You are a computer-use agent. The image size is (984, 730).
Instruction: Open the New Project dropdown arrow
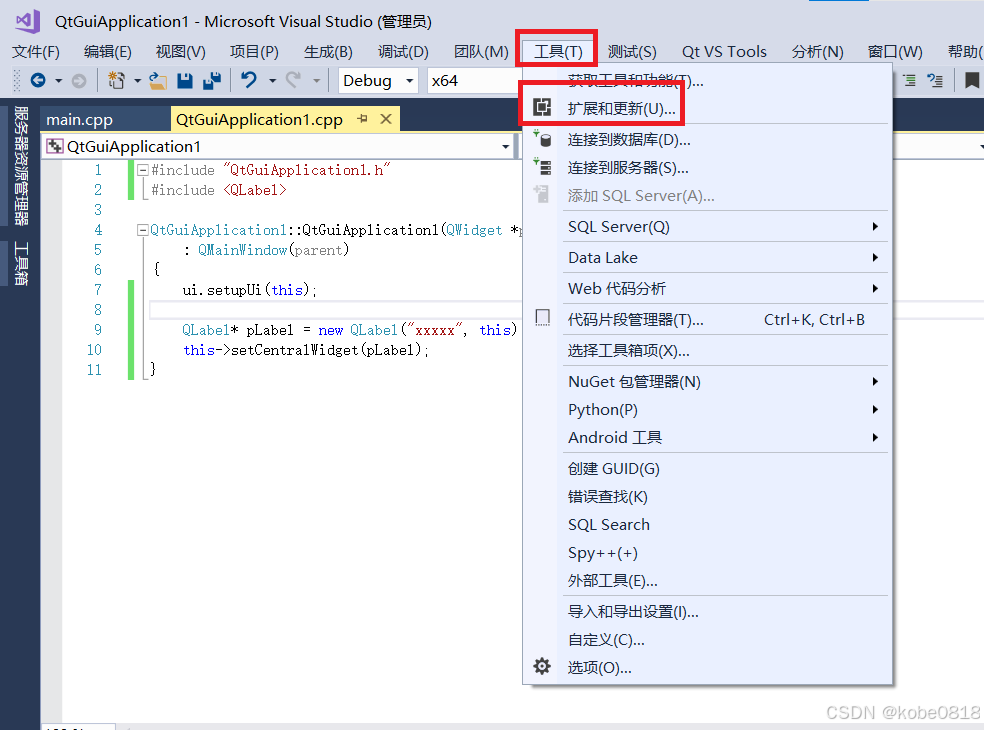(137, 81)
